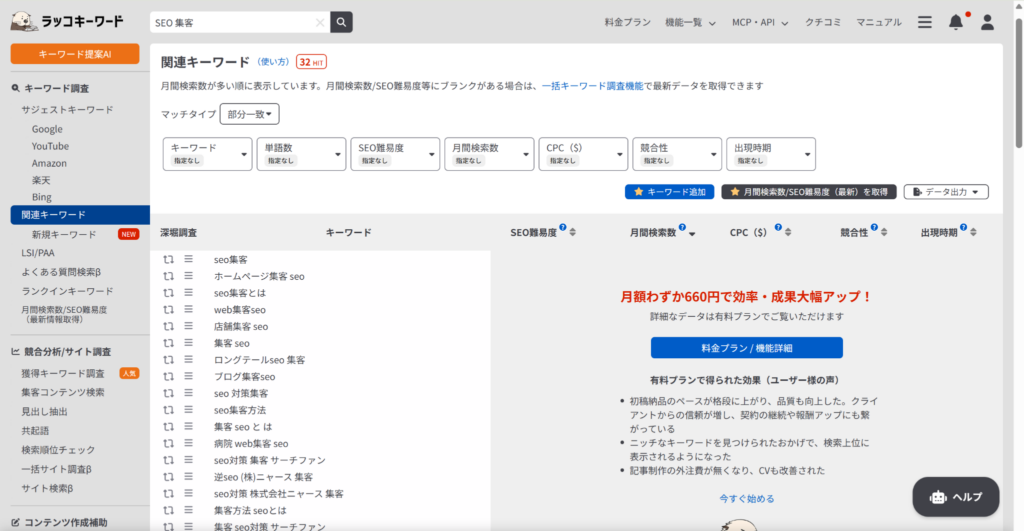
Task: Click the search magnifier button
Action: point(341,22)
